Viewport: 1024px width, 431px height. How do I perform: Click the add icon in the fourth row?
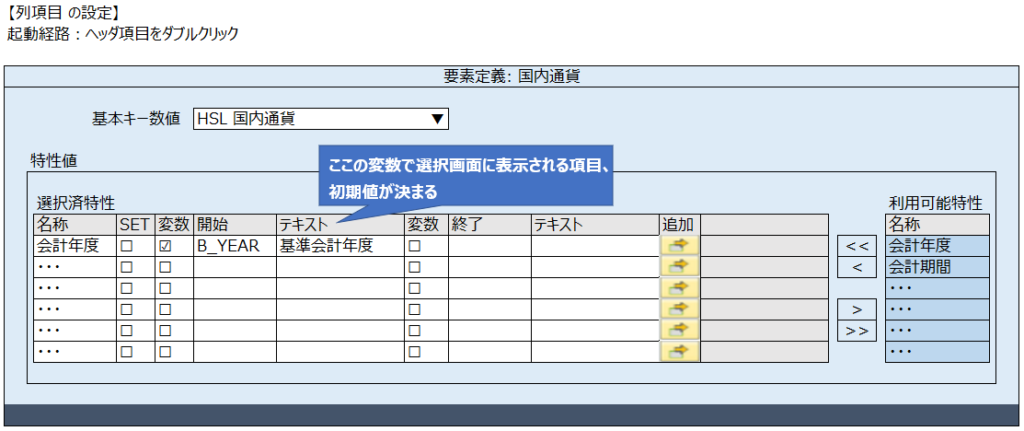pos(681,308)
